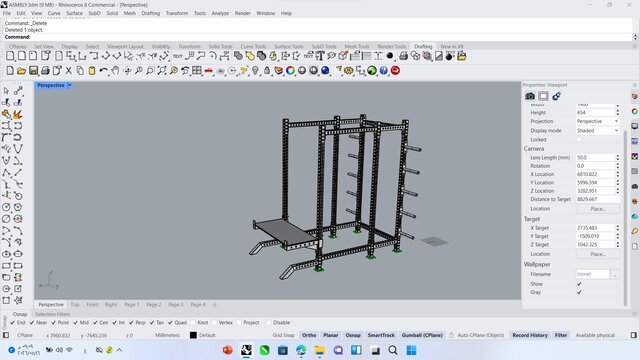Open the Projection dropdown
This screenshot has height=360, width=640.
tap(598, 121)
